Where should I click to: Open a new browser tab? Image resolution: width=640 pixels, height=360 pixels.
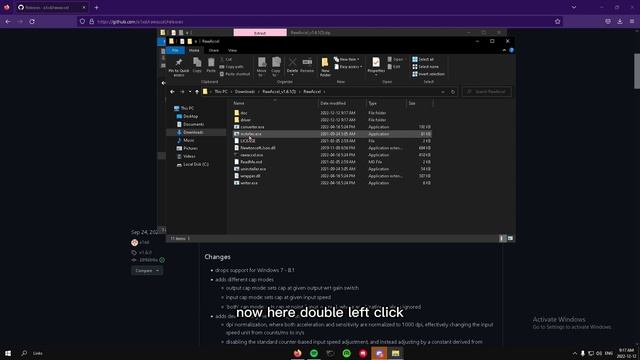coord(96,7)
